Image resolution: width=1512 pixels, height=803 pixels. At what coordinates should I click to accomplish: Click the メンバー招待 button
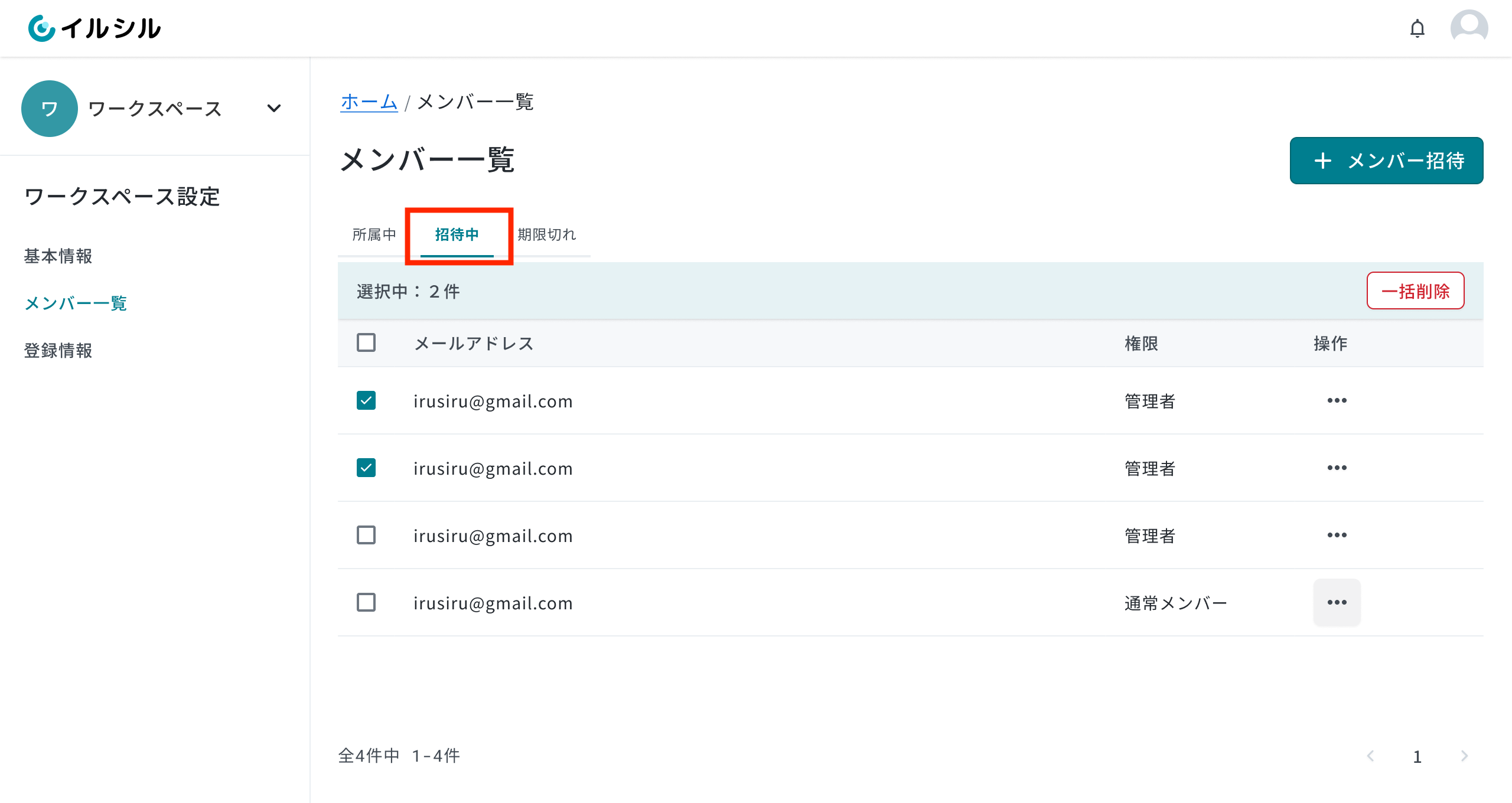[1386, 161]
